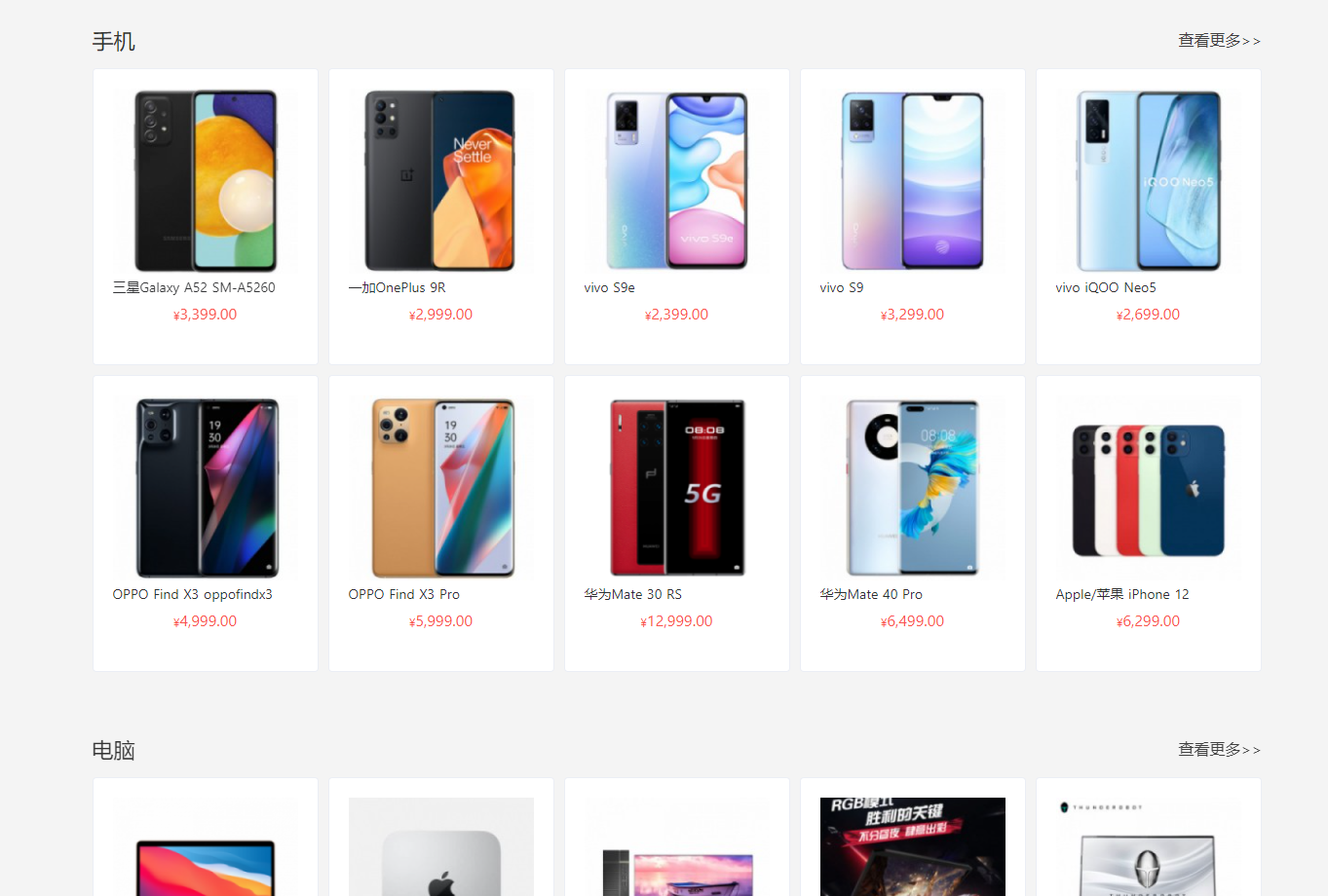The image size is (1328, 896).
Task: View the vivo S9e product thumbnail
Action: 677,181
